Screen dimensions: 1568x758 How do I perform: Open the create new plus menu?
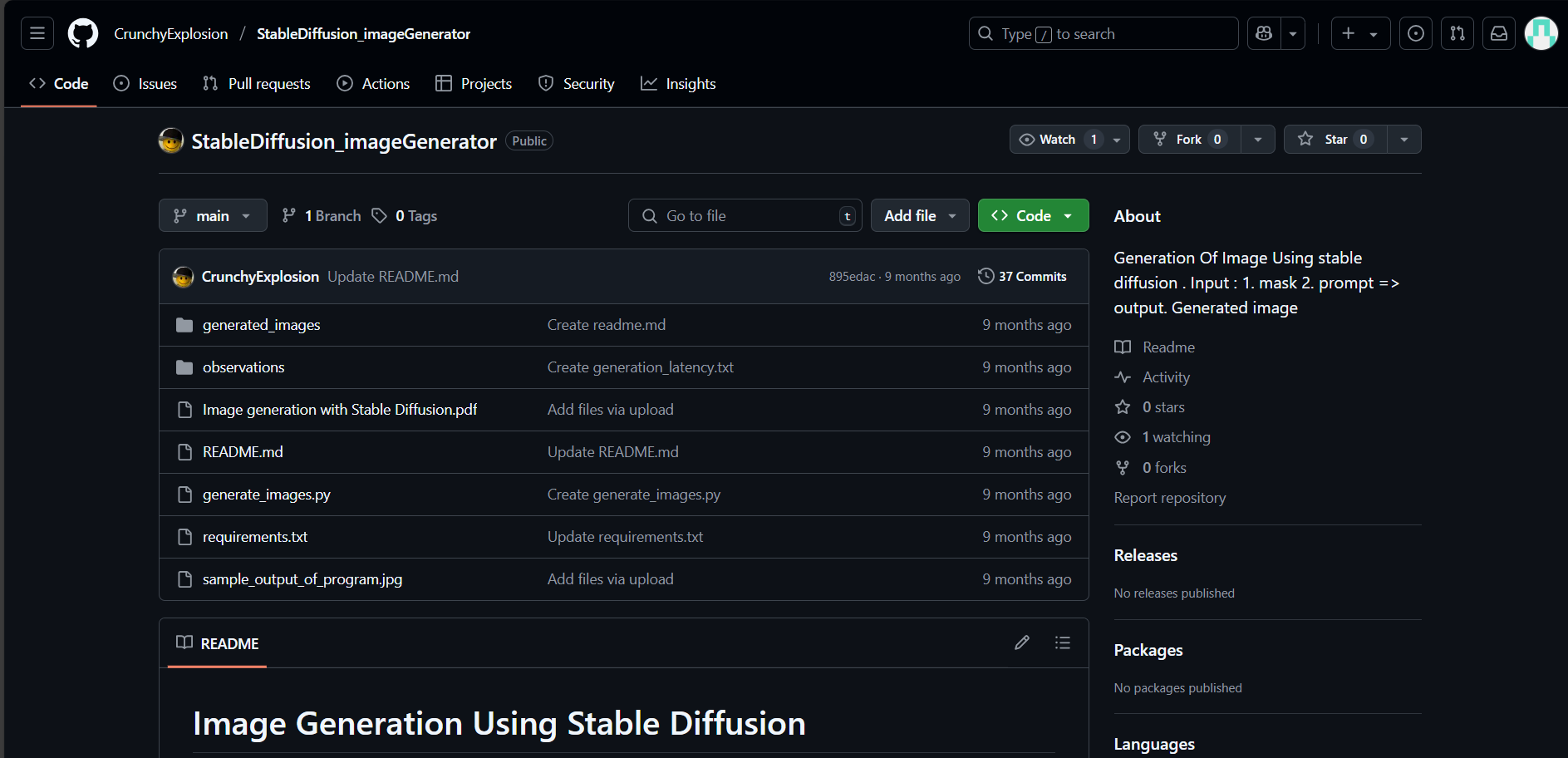click(x=1360, y=33)
